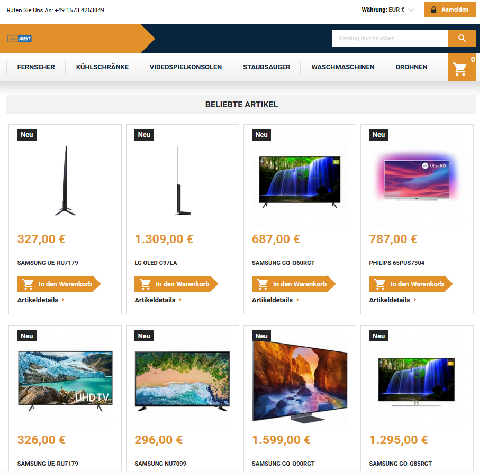Screen dimensions: 480x473
Task: Click the cart icon on the 327,00 € item
Action: point(28,284)
